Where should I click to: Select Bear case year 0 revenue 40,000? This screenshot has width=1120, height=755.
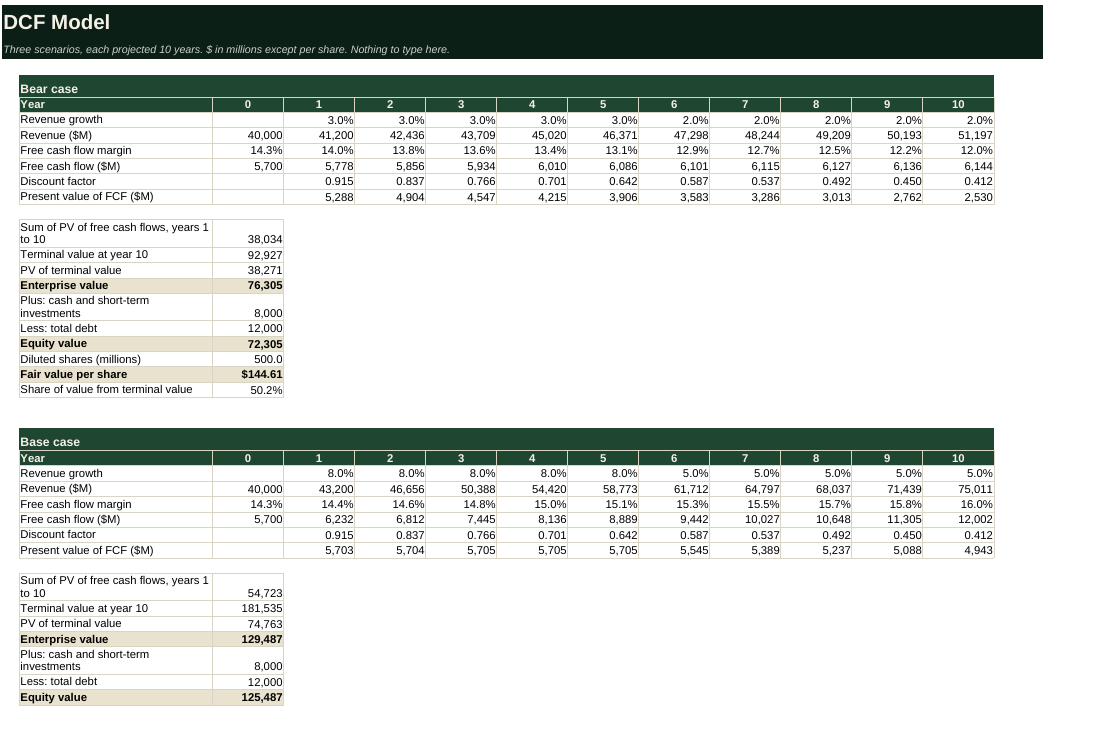(x=248, y=135)
